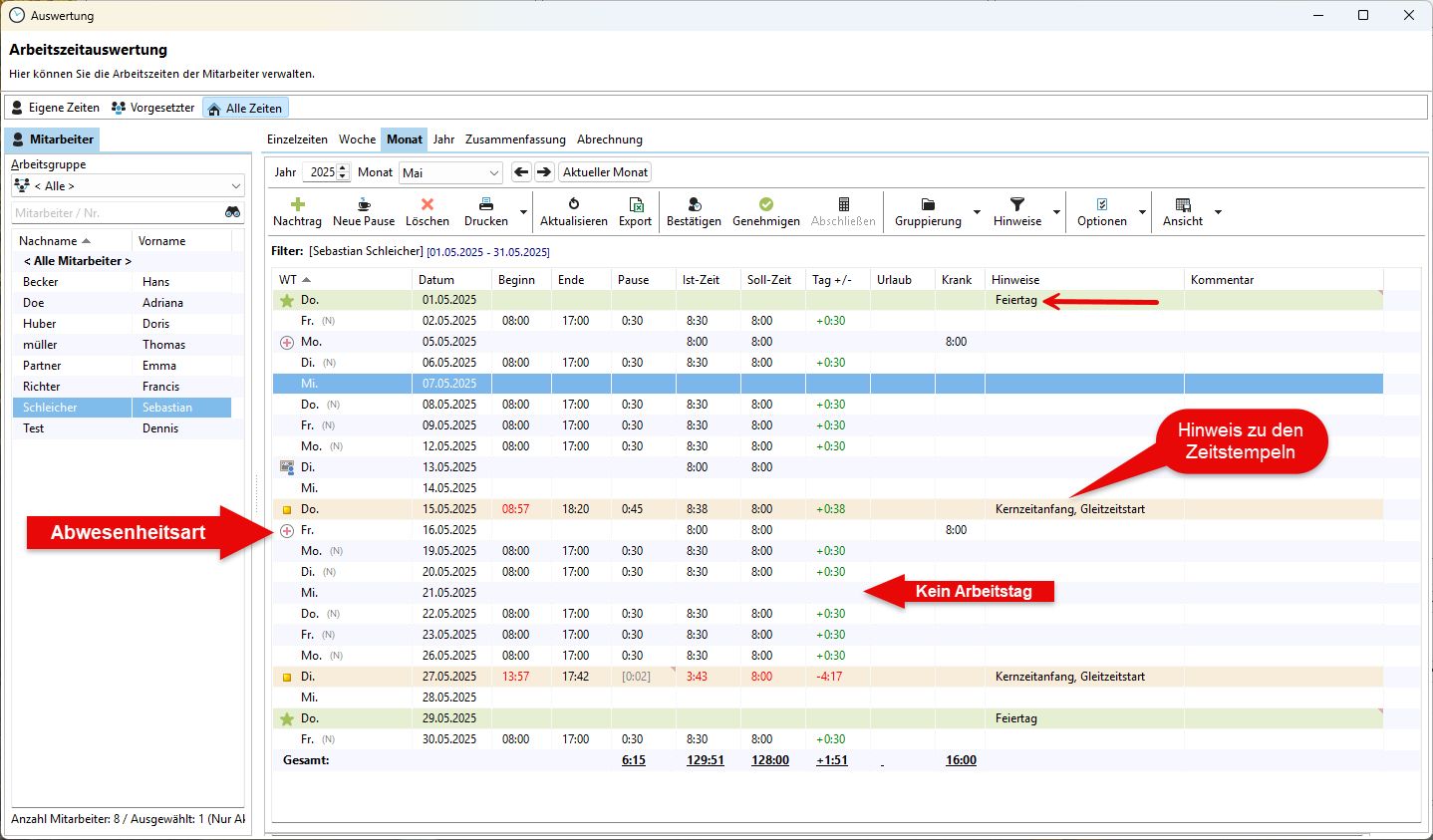Select the Vorgesetzter view

152,108
